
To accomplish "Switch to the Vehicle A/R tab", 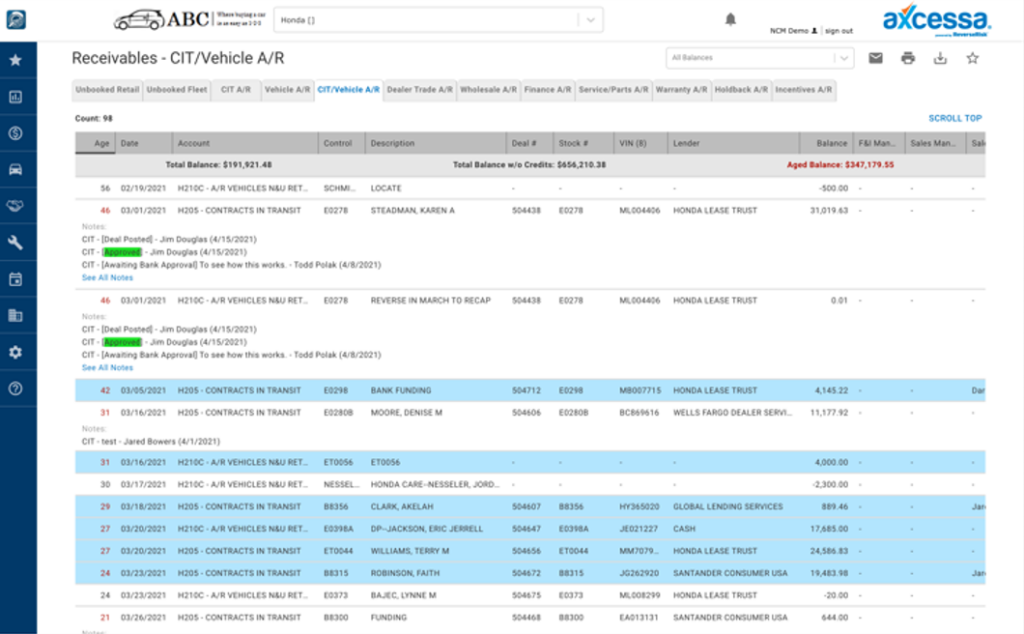I will [287, 89].
